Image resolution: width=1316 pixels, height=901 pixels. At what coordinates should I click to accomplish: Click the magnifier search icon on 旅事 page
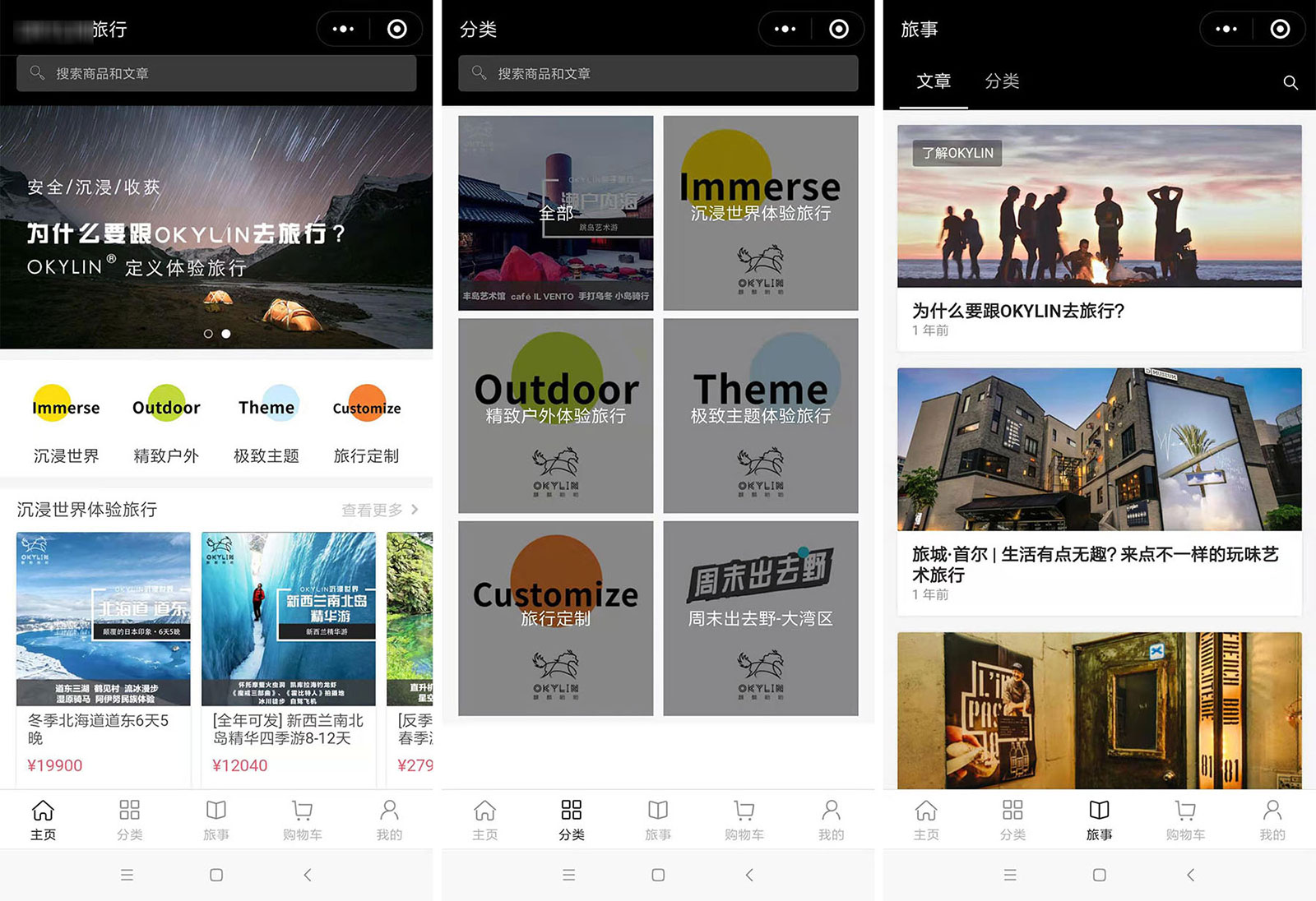pyautogui.click(x=1291, y=82)
